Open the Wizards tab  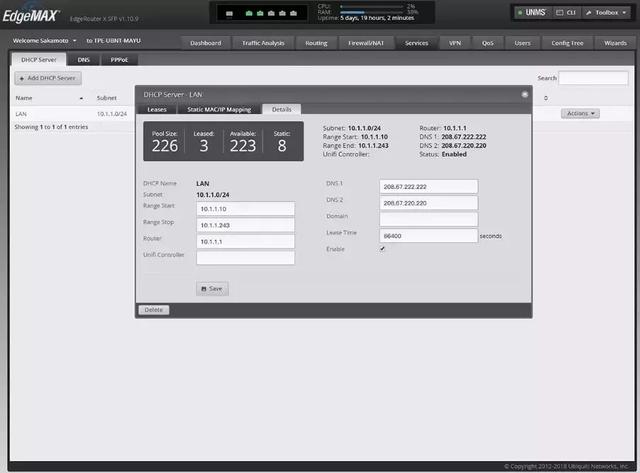[616, 43]
